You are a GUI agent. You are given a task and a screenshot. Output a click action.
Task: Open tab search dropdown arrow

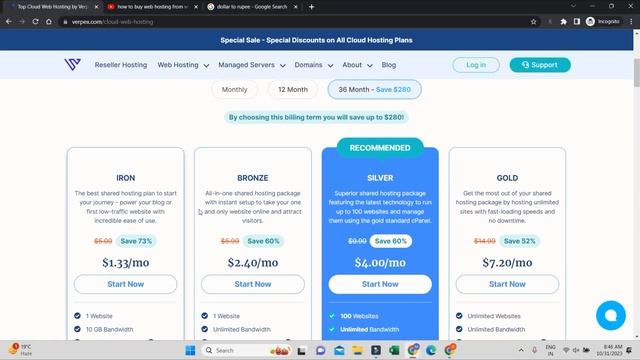coord(573,6)
